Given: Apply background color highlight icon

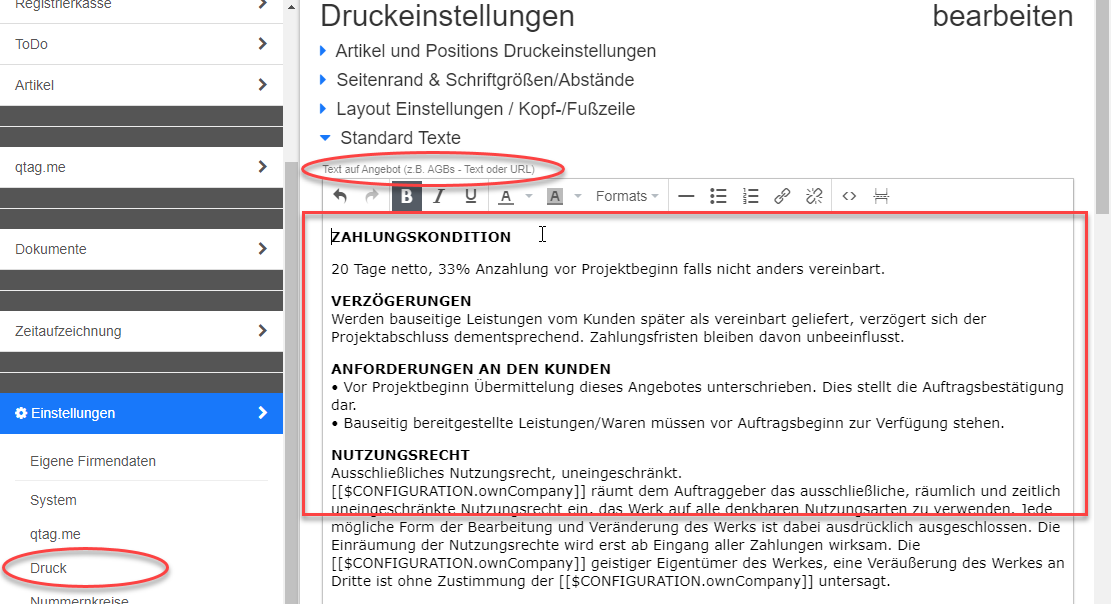Looking at the screenshot, I should (555, 196).
